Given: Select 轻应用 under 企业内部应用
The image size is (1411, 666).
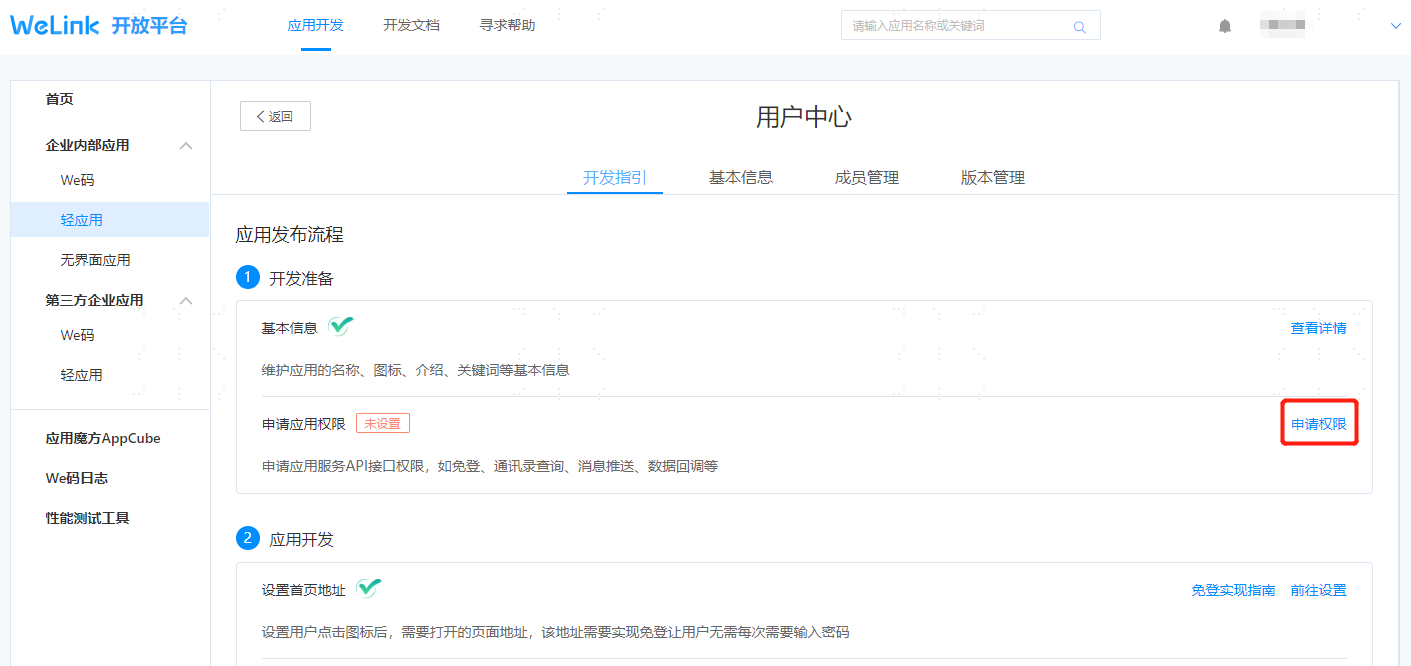Looking at the screenshot, I should coord(110,220).
